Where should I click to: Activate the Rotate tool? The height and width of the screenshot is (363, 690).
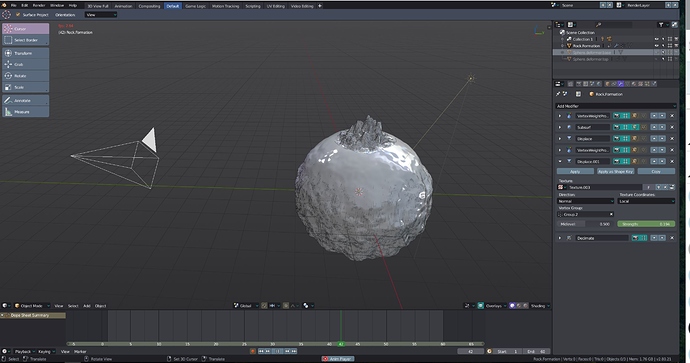(x=26, y=76)
